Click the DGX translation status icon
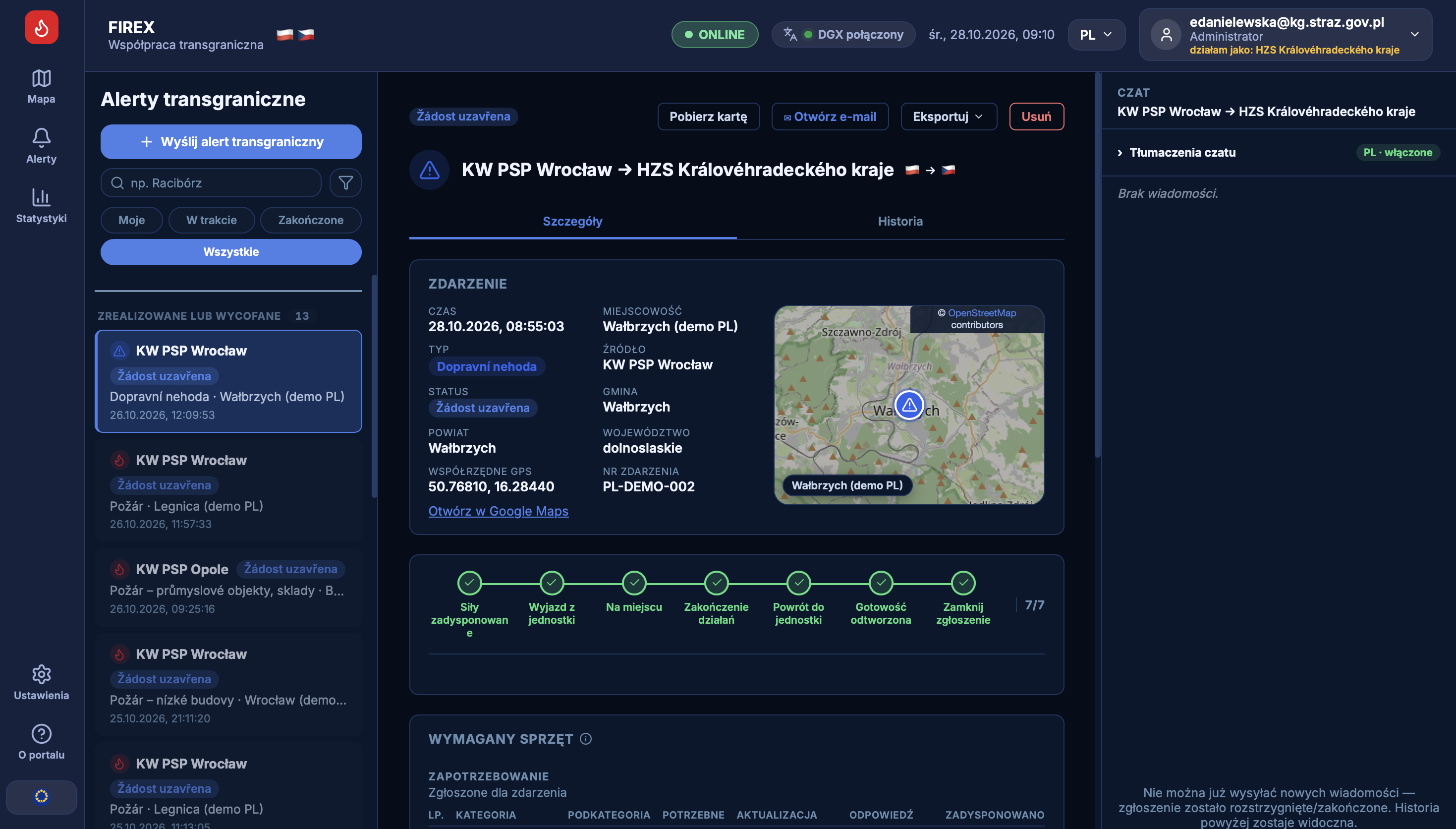Screen dimensions: 1456x829 click(x=790, y=34)
